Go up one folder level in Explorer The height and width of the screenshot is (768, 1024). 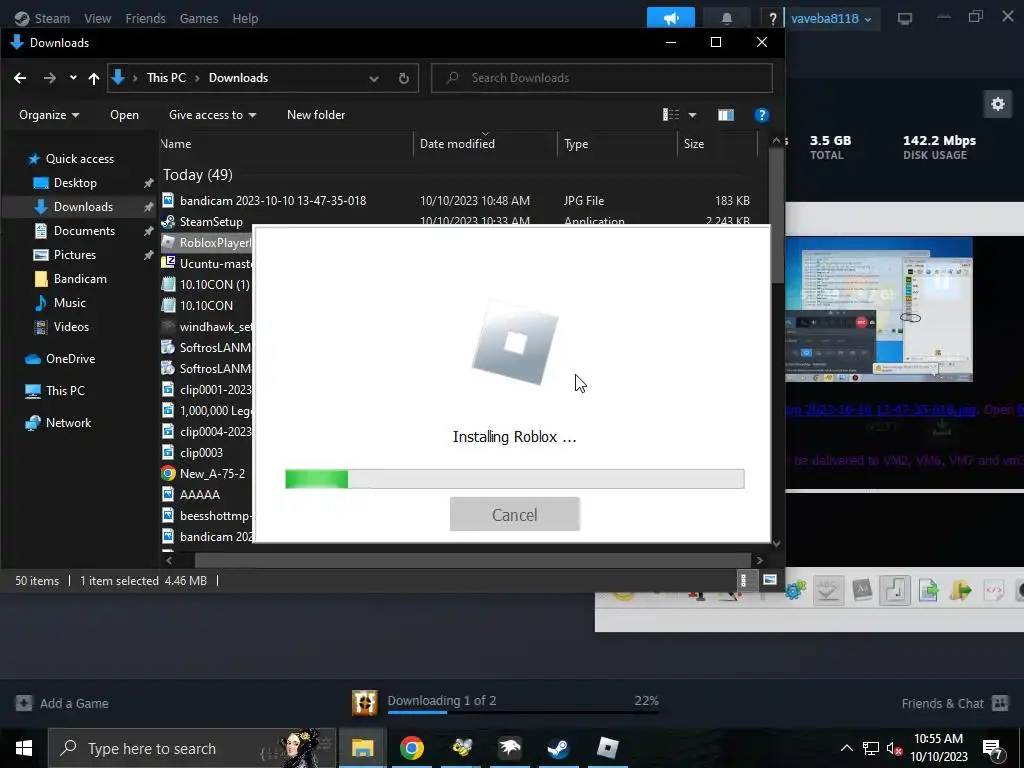pyautogui.click(x=93, y=78)
